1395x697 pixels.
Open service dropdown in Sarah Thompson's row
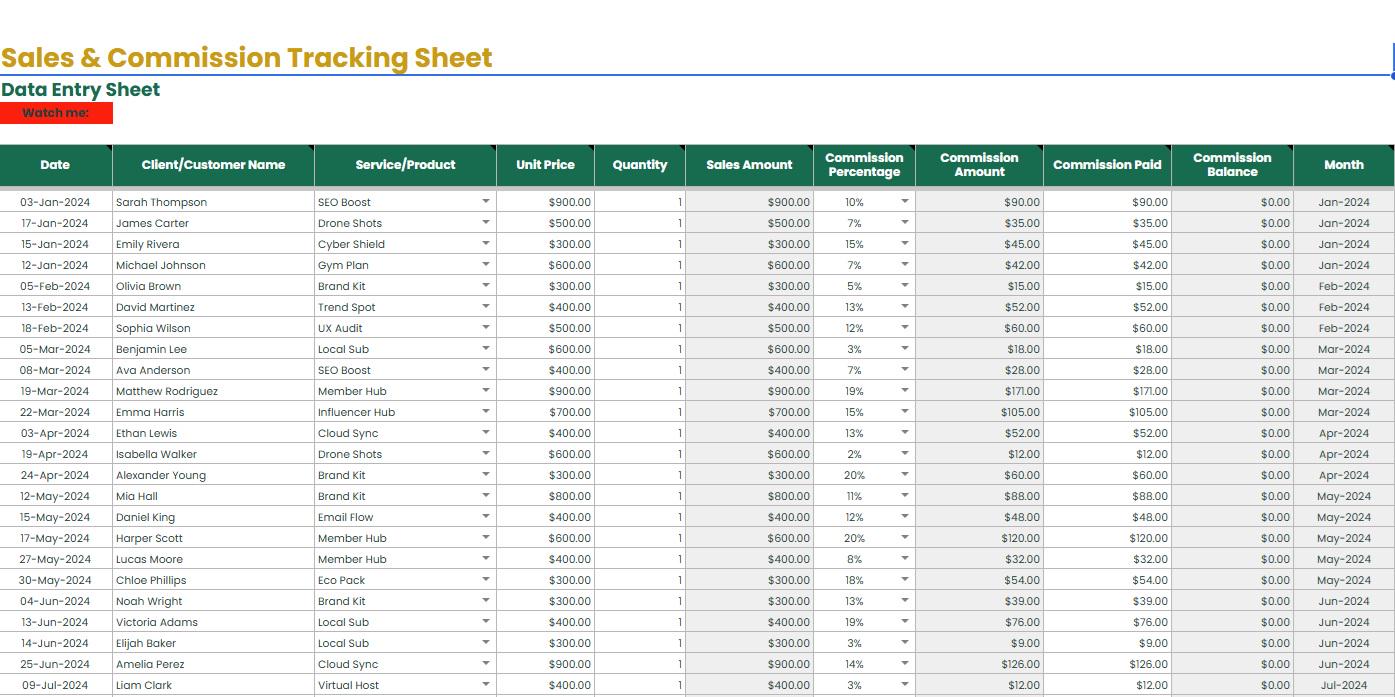pos(486,202)
